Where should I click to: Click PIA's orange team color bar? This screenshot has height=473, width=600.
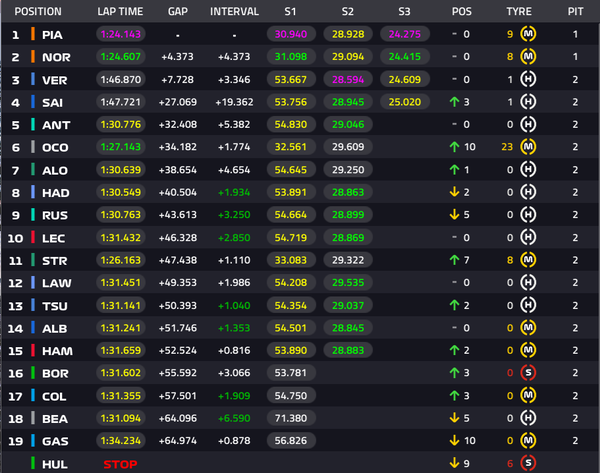[x=33, y=34]
